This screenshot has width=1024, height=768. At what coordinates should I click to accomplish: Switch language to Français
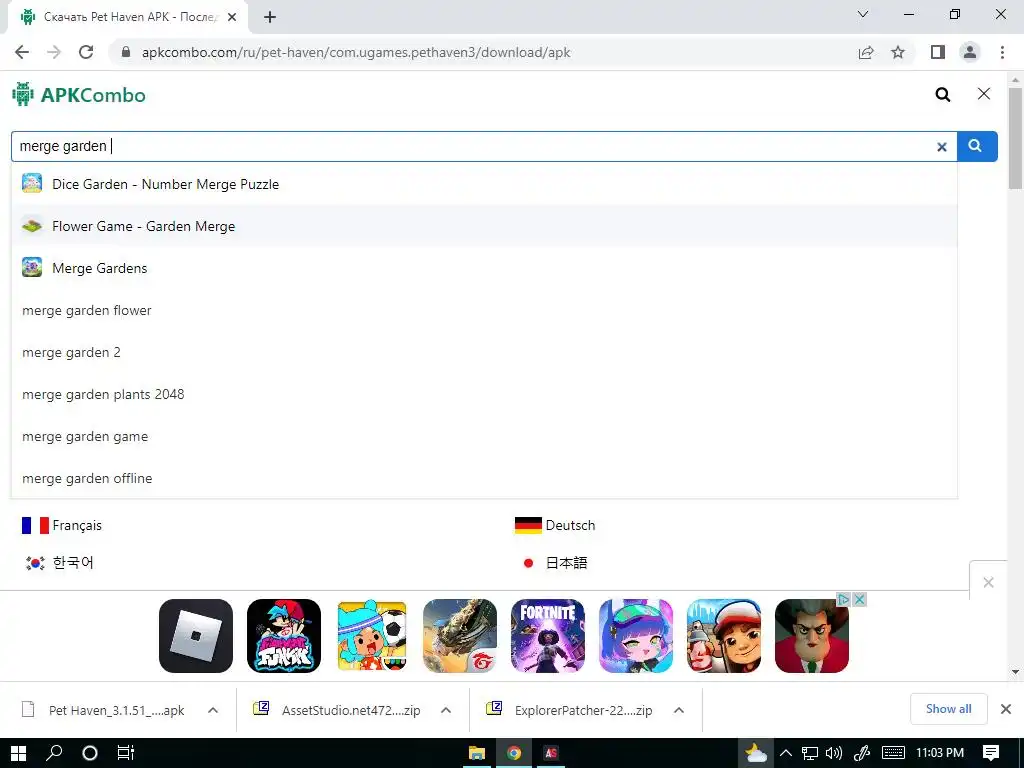tap(62, 525)
